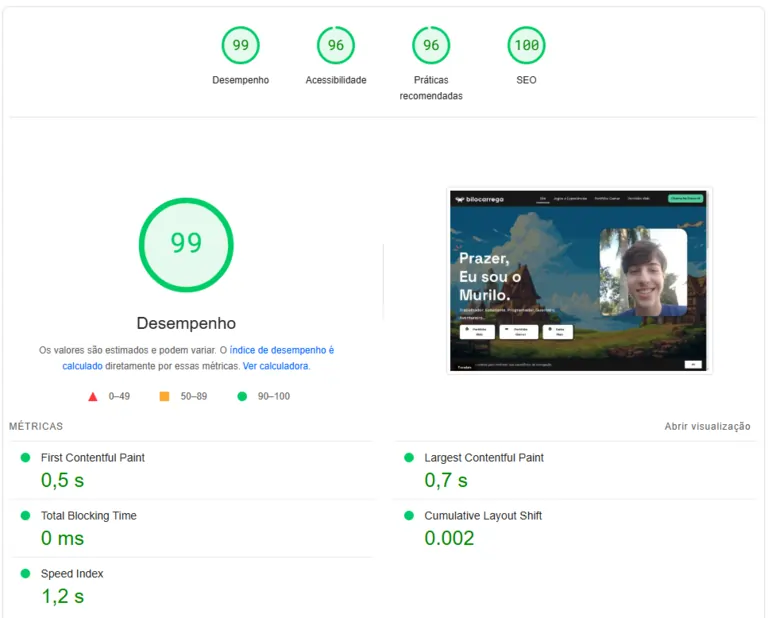Viewport: 768px width, 618px height.
Task: Click the orange square 50–89 legend icon
Action: pyautogui.click(x=164, y=397)
